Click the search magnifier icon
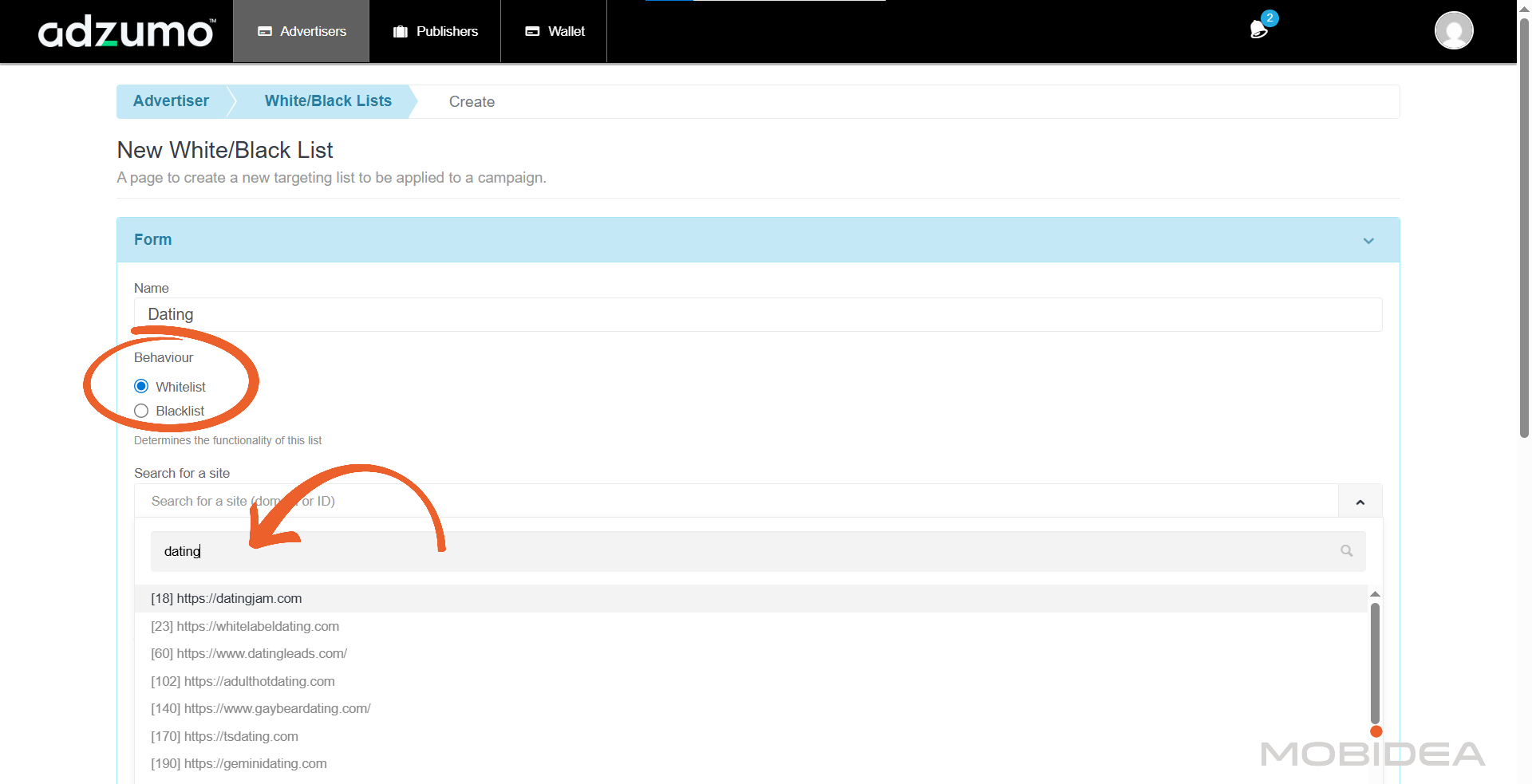 pyautogui.click(x=1346, y=551)
